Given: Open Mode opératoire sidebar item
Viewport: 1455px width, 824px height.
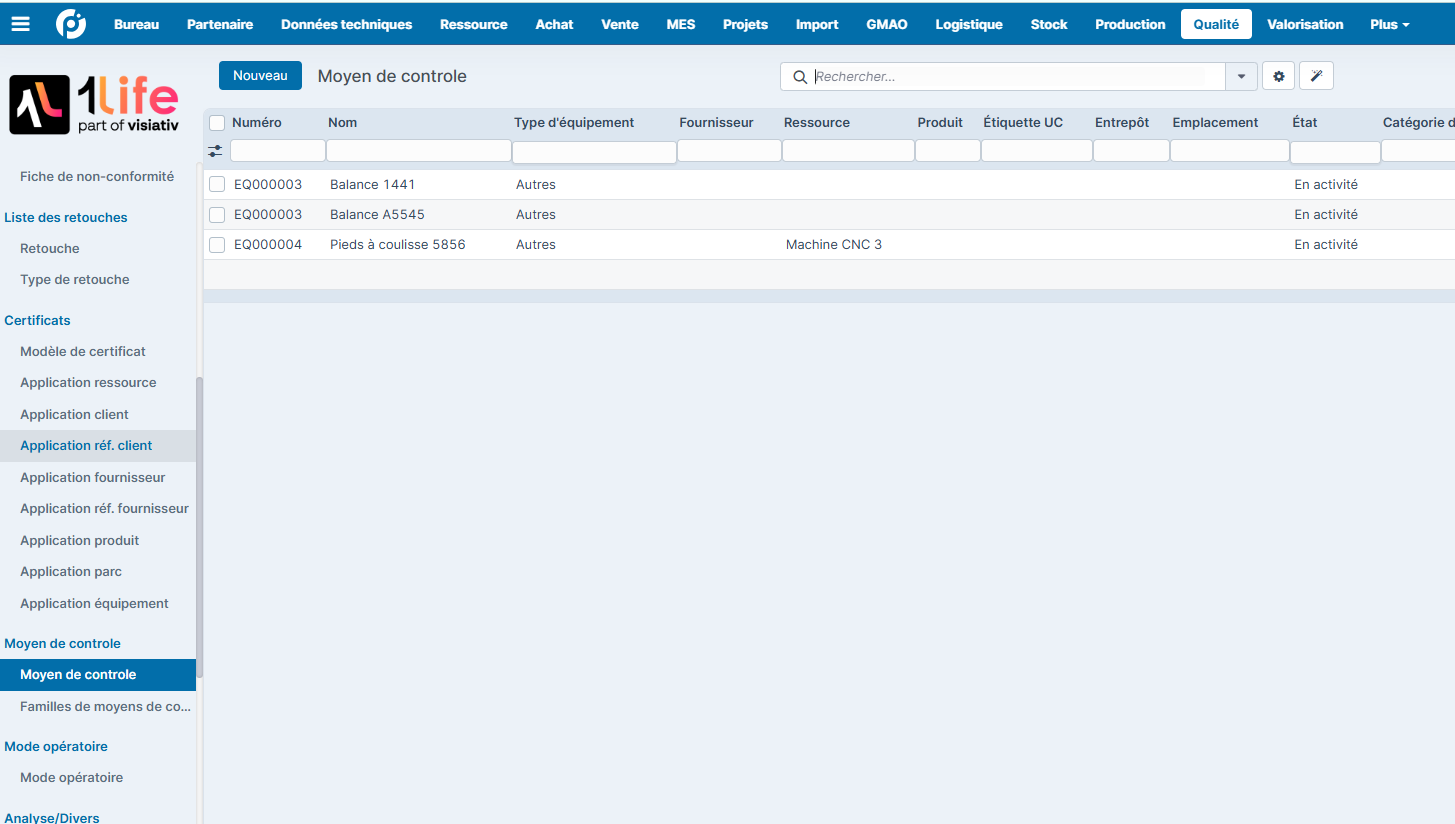Looking at the screenshot, I should click(x=72, y=777).
